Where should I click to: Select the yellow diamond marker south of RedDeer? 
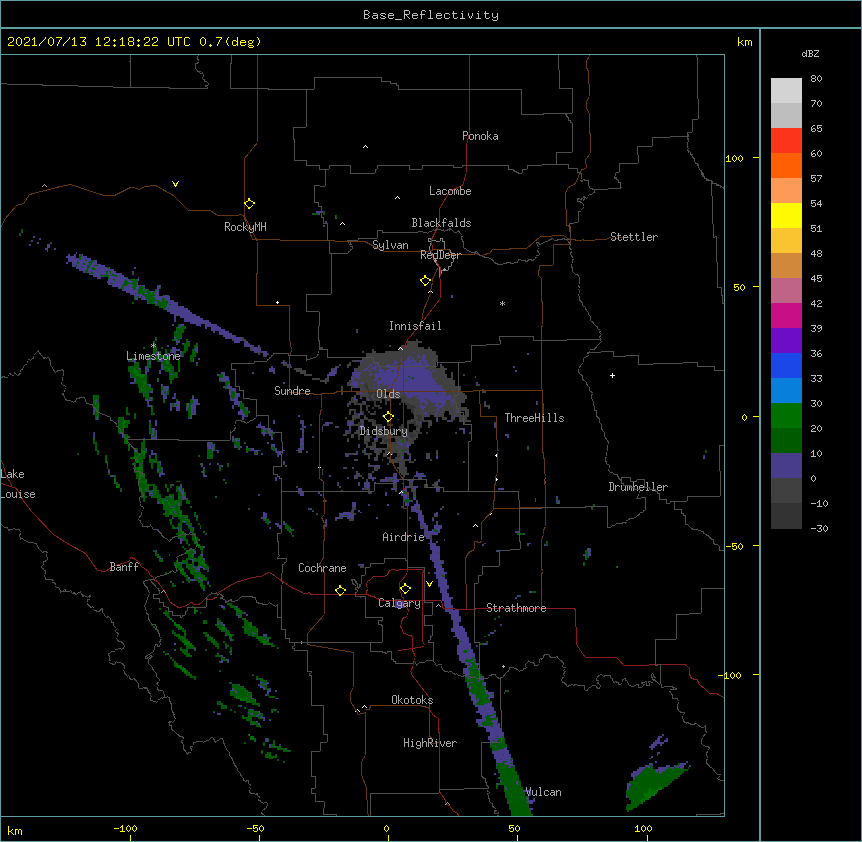[x=426, y=281]
